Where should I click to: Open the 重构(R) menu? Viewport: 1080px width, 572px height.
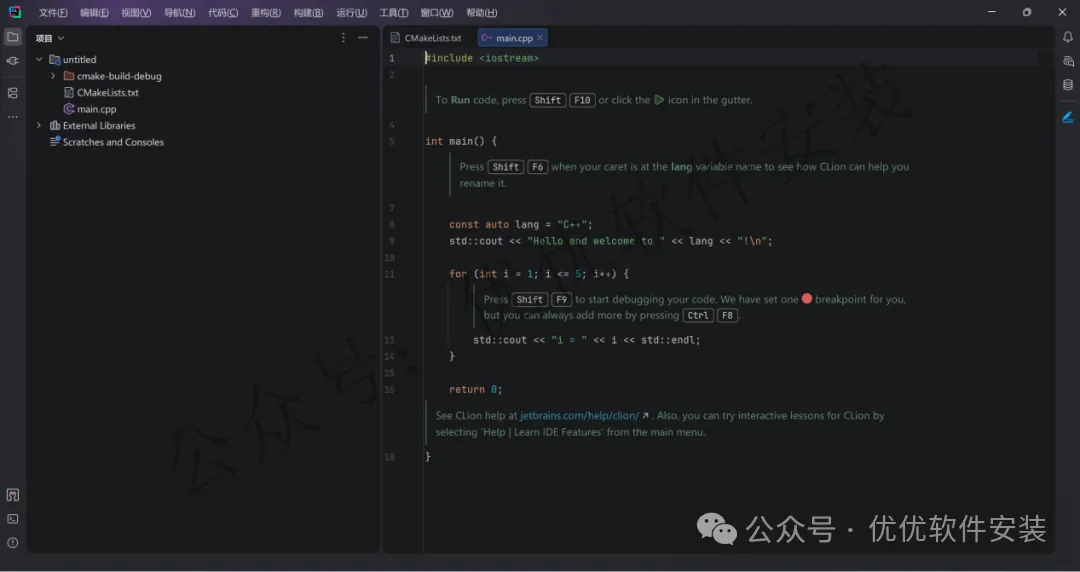tap(266, 12)
